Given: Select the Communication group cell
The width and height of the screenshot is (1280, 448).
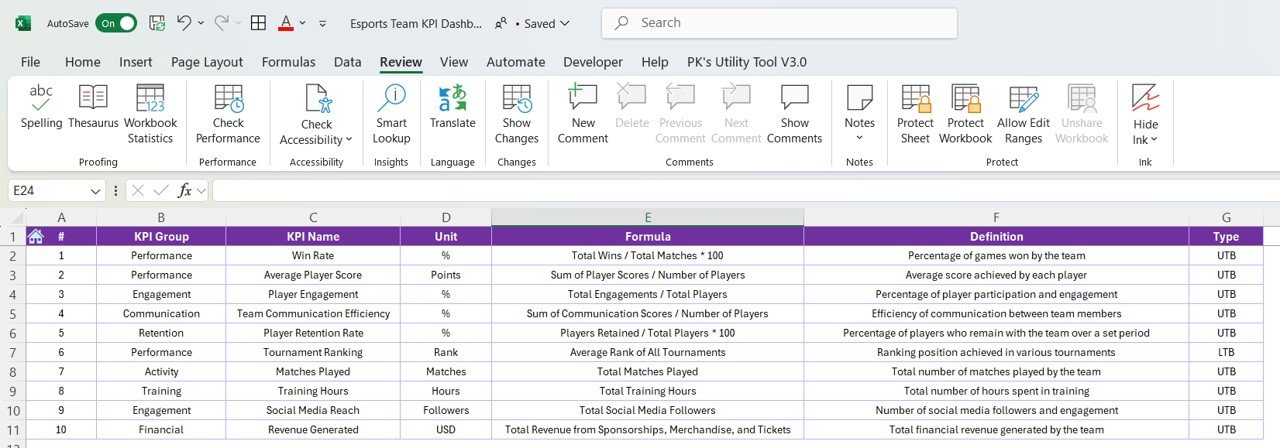Looking at the screenshot, I should click(161, 314).
